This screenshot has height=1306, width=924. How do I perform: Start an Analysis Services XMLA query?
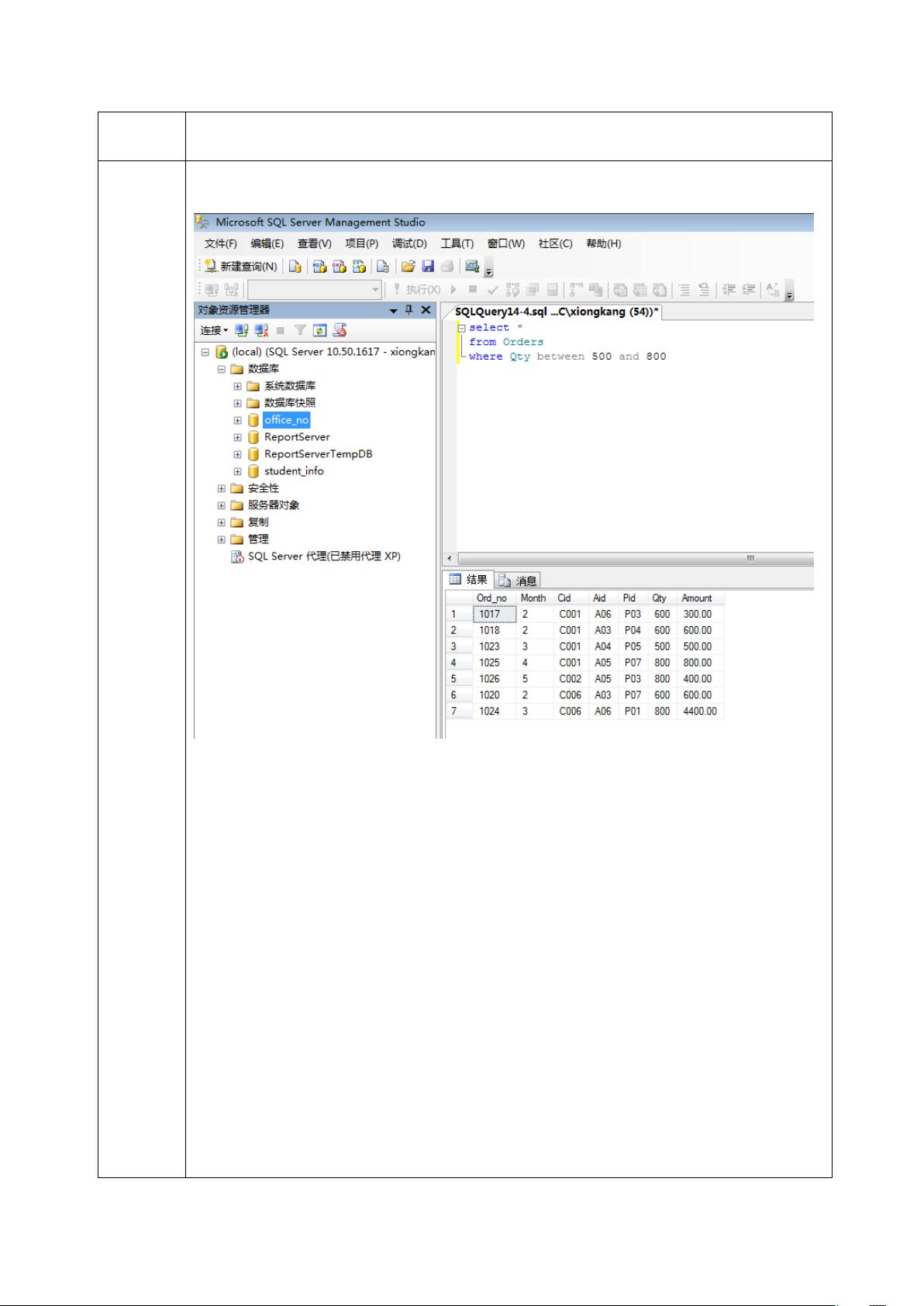point(359,266)
